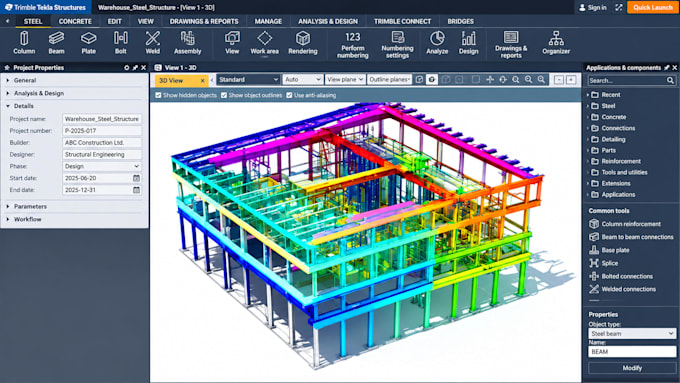The image size is (680, 383).
Task: Switch to the CONCRETE ribbon tab
Action: tap(75, 21)
